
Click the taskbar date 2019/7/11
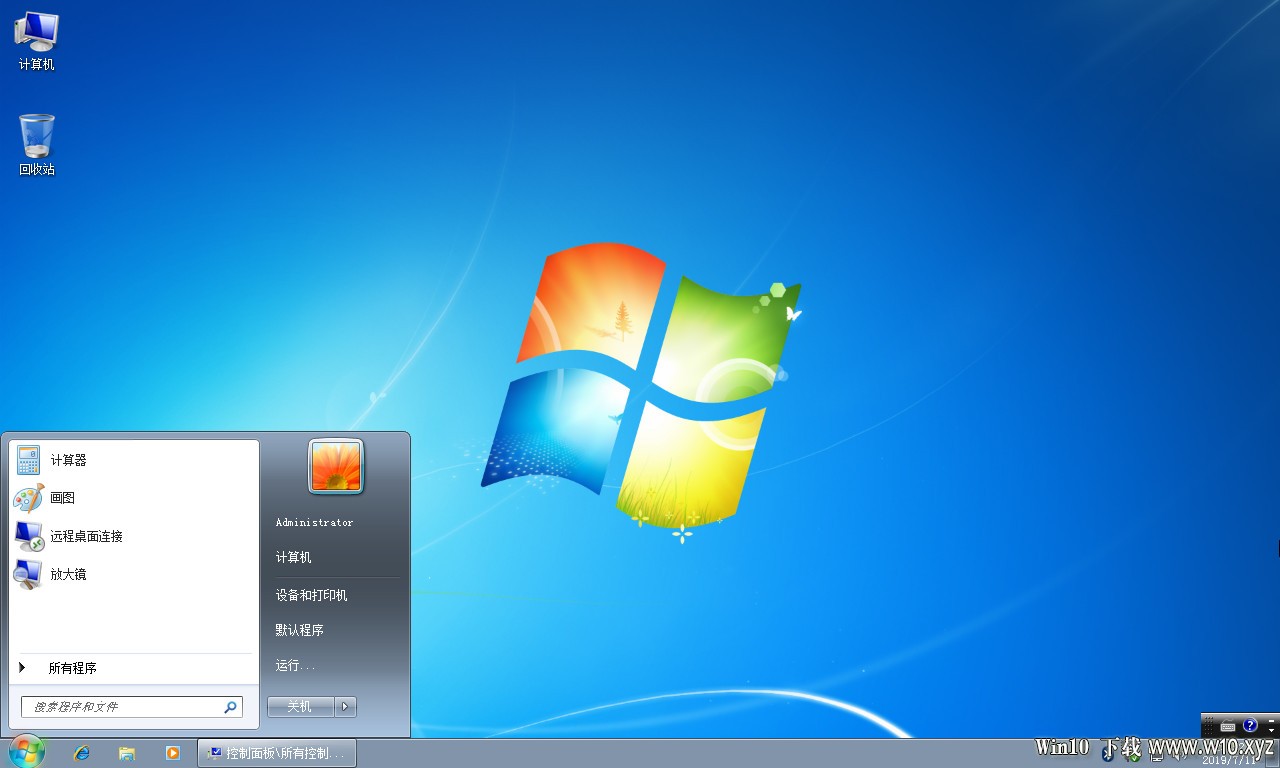[x=1228, y=761]
